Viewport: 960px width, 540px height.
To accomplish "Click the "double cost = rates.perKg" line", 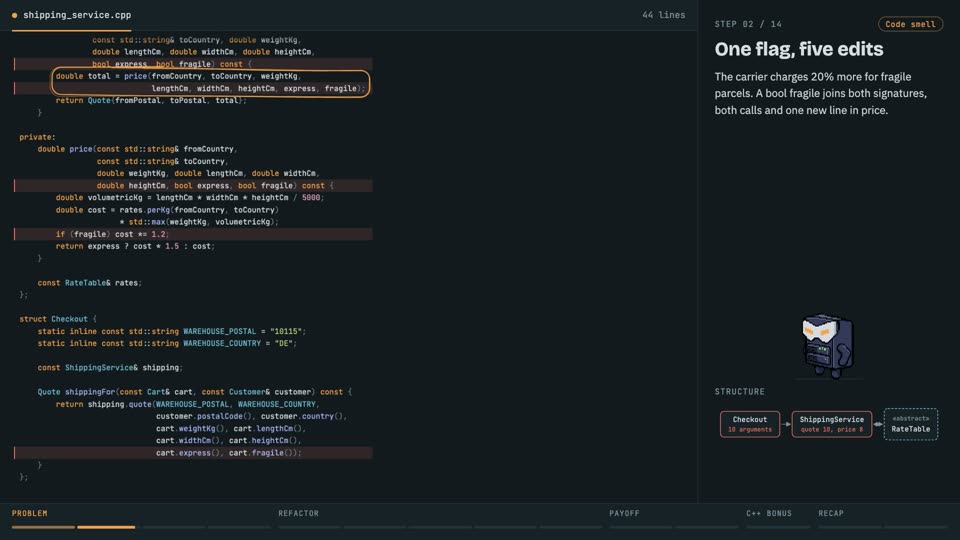I will click(167, 209).
